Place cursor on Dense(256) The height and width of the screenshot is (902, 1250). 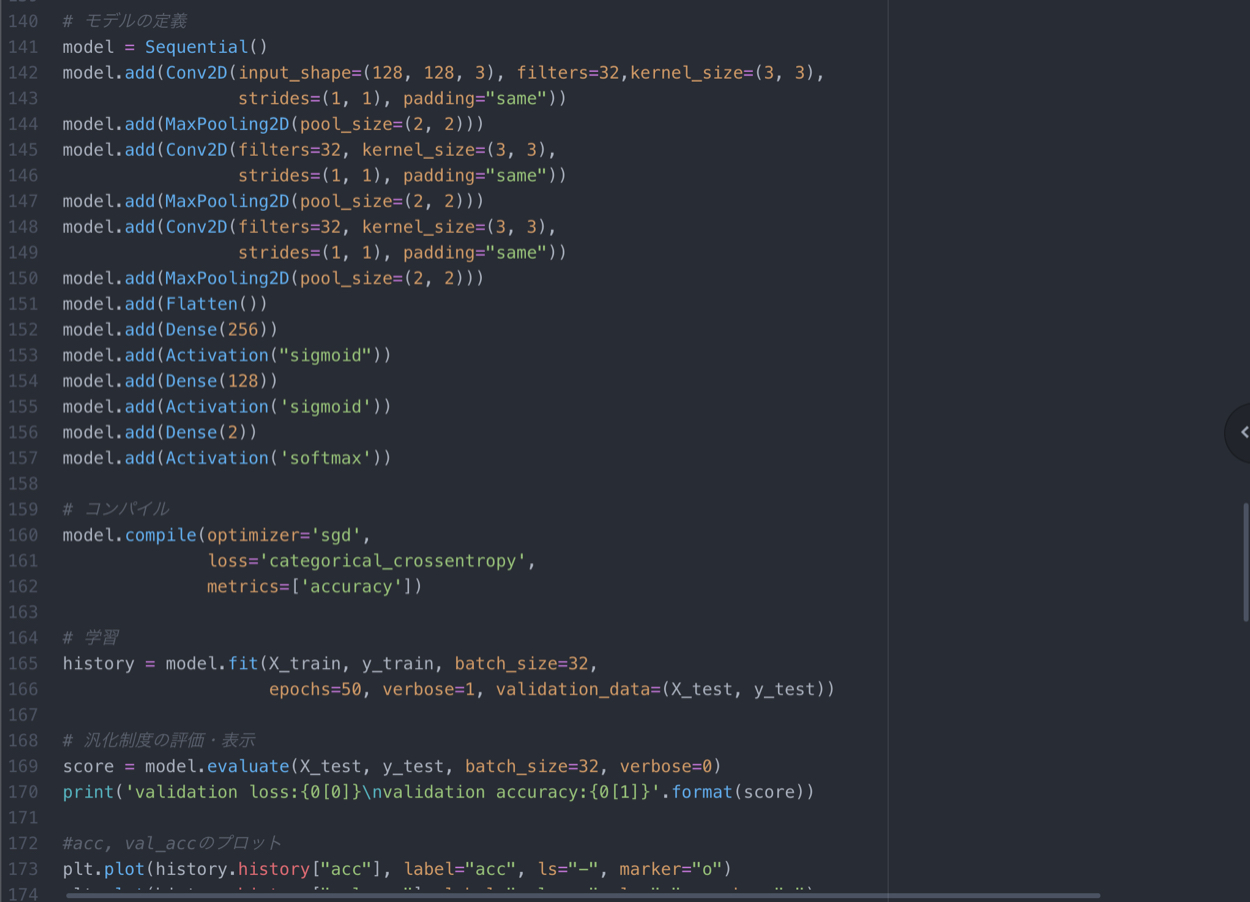[221, 329]
